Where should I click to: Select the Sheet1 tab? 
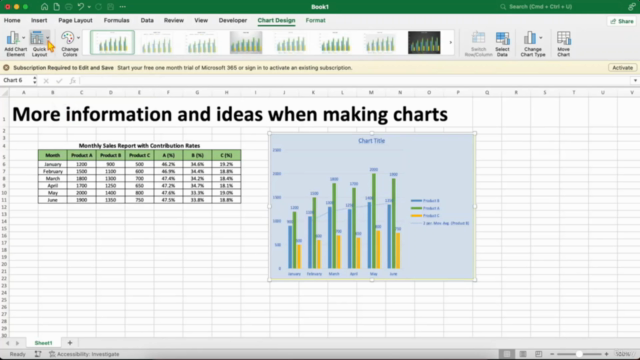(43, 343)
